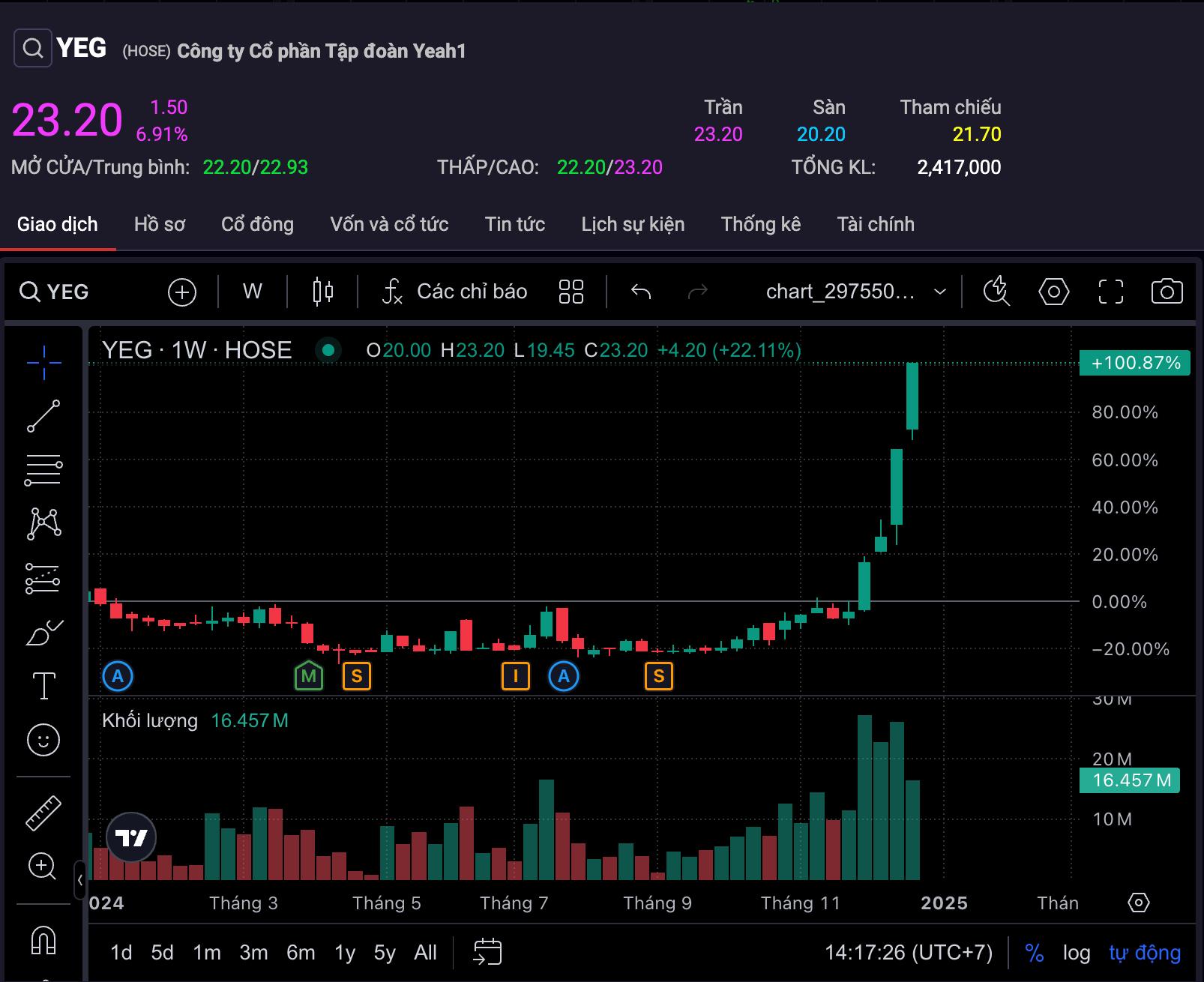Open the W timeframe interval selector

coord(253,292)
